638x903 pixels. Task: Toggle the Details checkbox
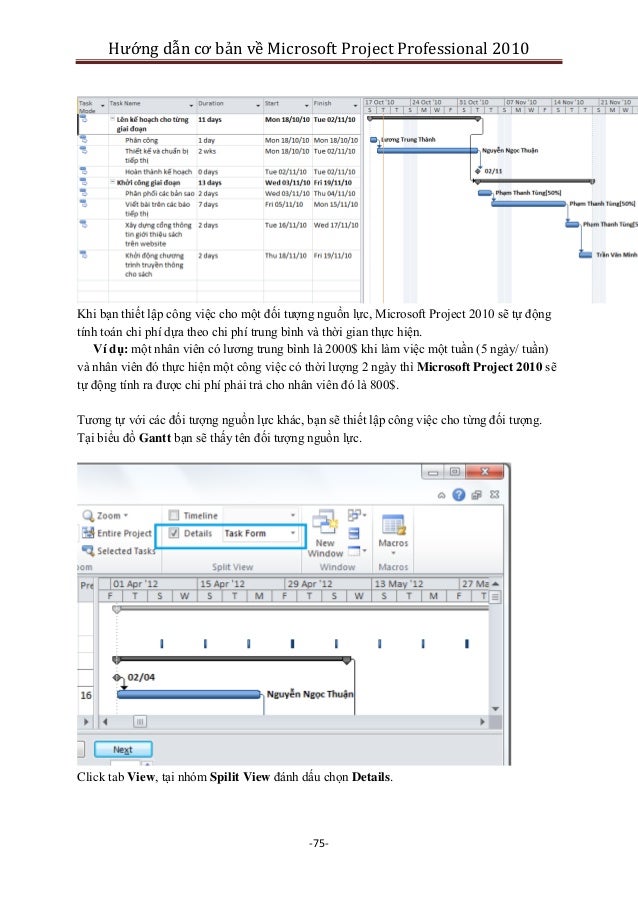pos(173,533)
